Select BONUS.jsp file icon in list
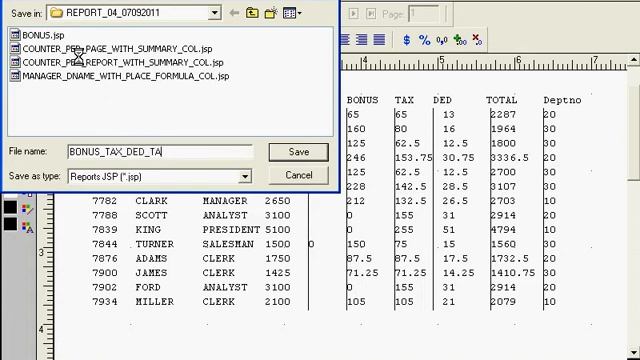 click(15, 35)
